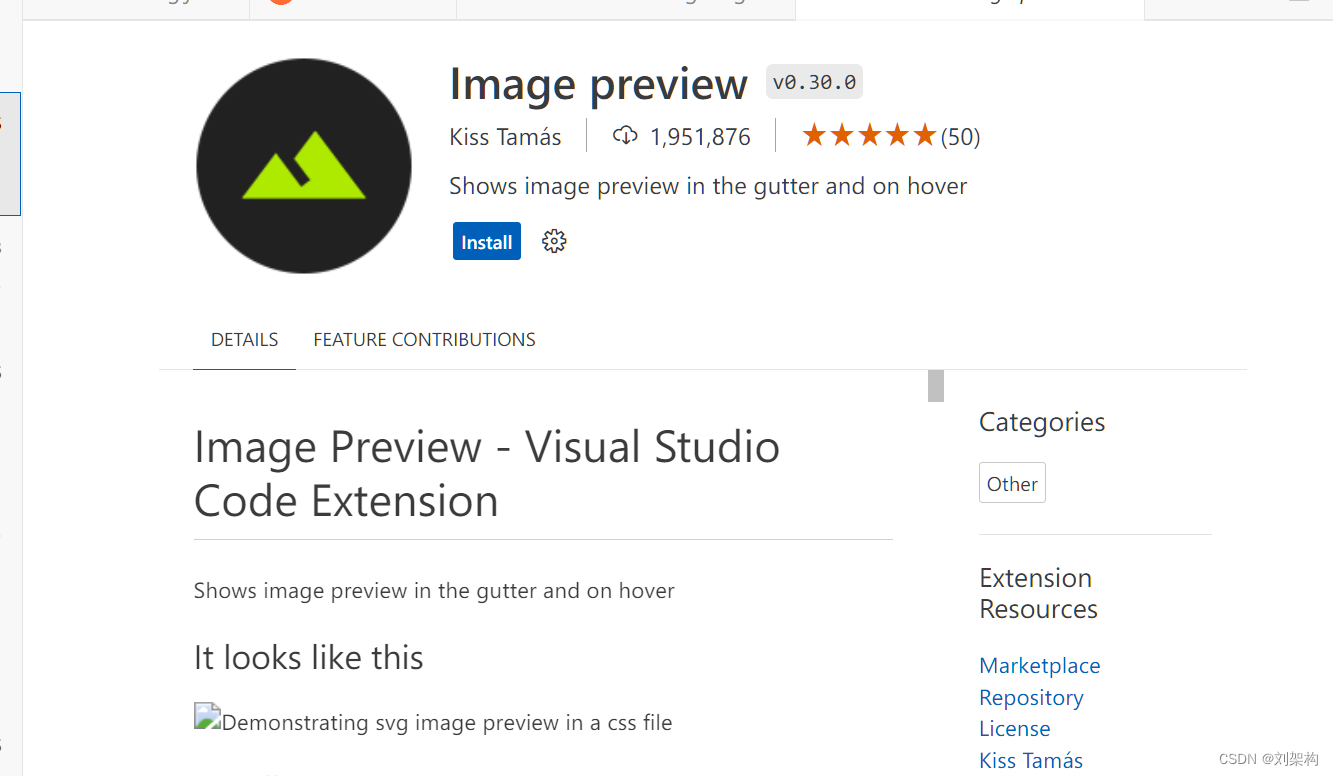This screenshot has width=1333, height=776.
Task: Open the five-star rating
Action: 869,135
